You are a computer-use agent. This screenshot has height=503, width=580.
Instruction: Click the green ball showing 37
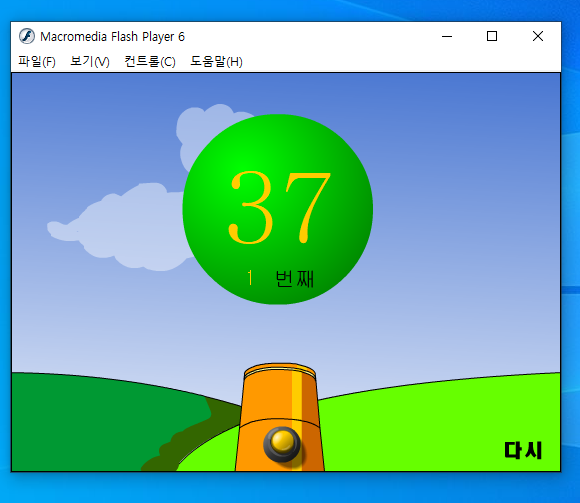pyautogui.click(x=278, y=209)
